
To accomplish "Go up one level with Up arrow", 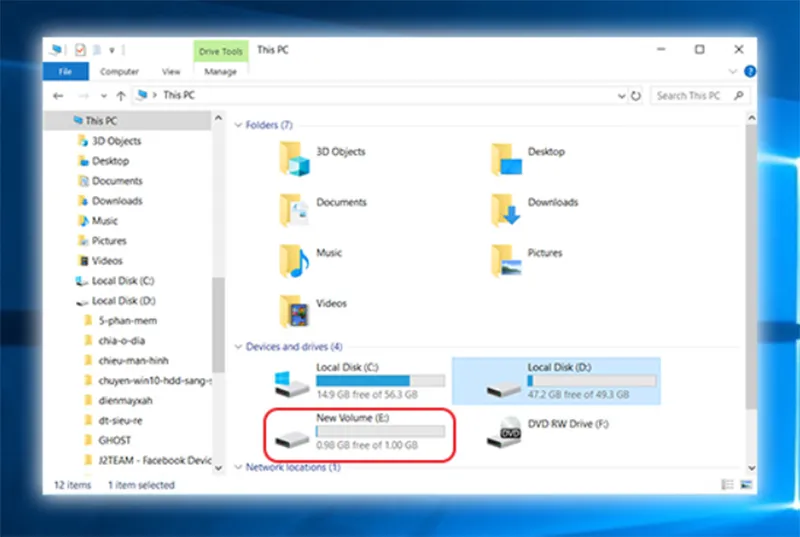I will tap(121, 95).
